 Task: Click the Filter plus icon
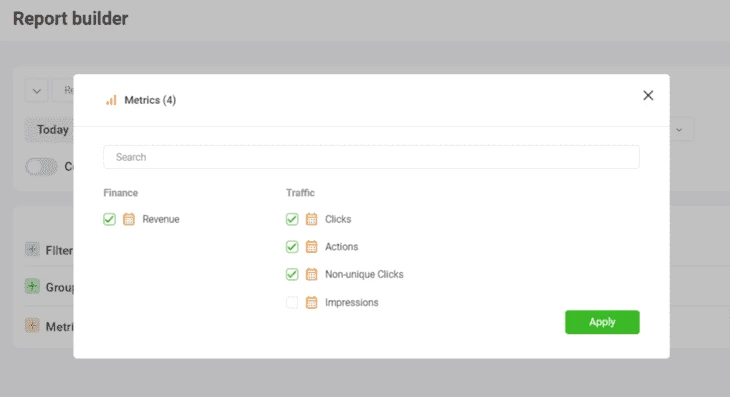[32, 249]
